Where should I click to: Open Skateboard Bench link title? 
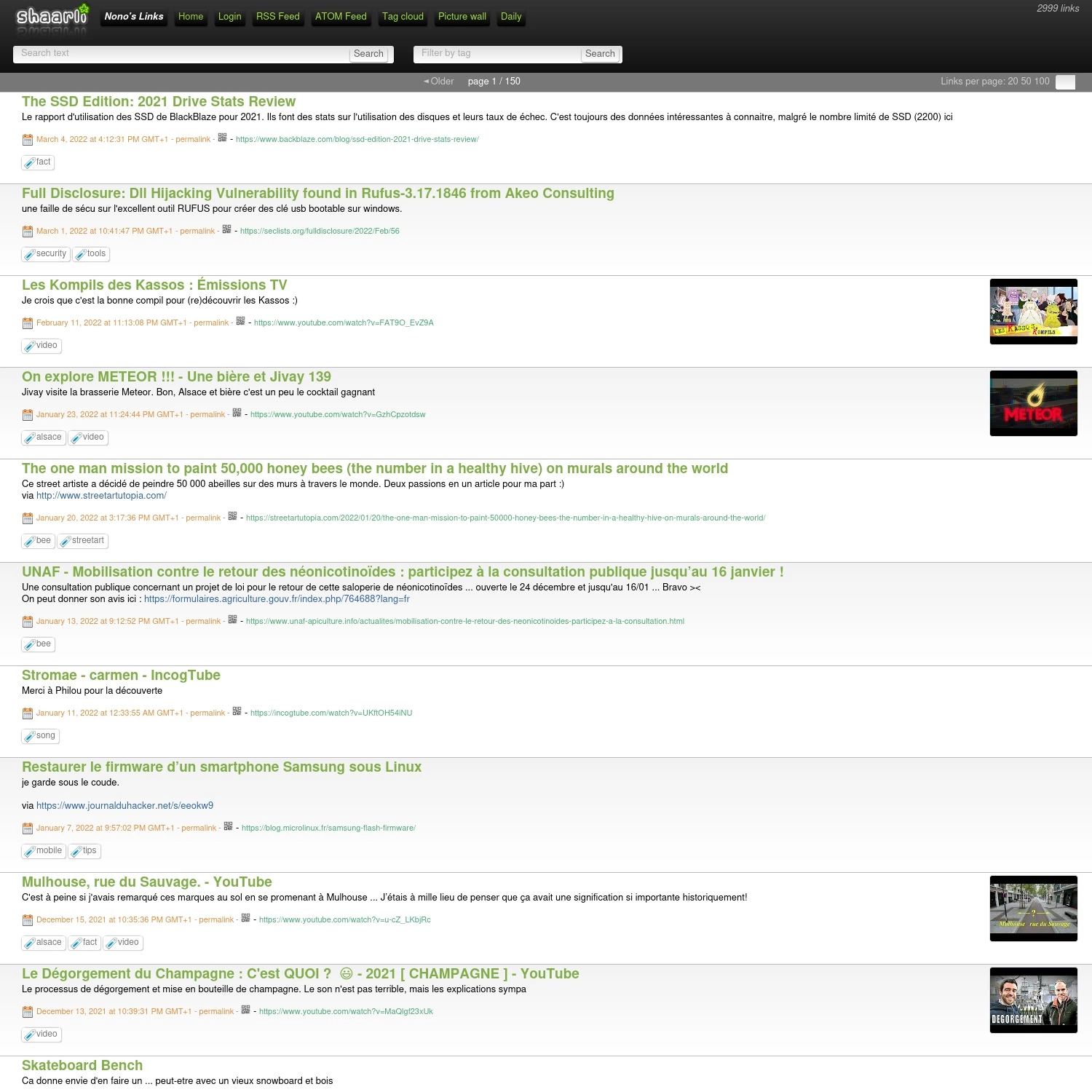click(x=82, y=1065)
